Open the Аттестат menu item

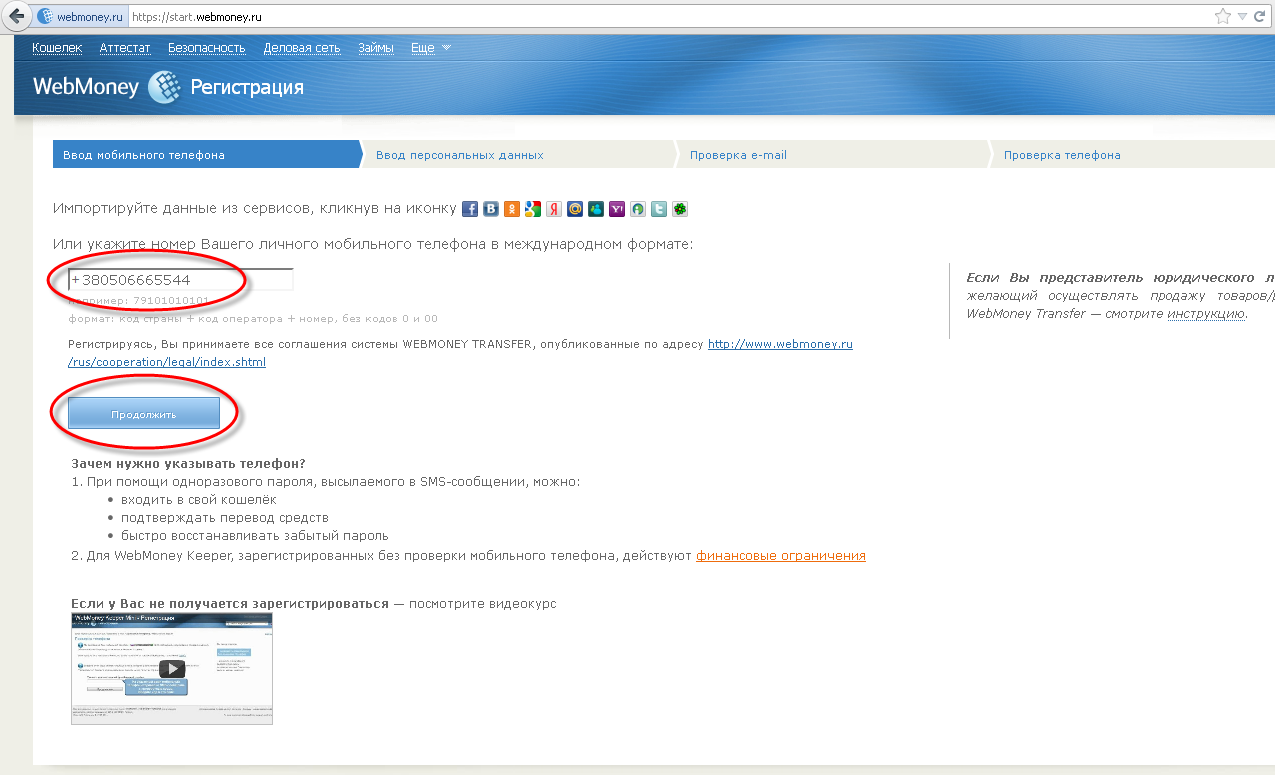tap(125, 48)
